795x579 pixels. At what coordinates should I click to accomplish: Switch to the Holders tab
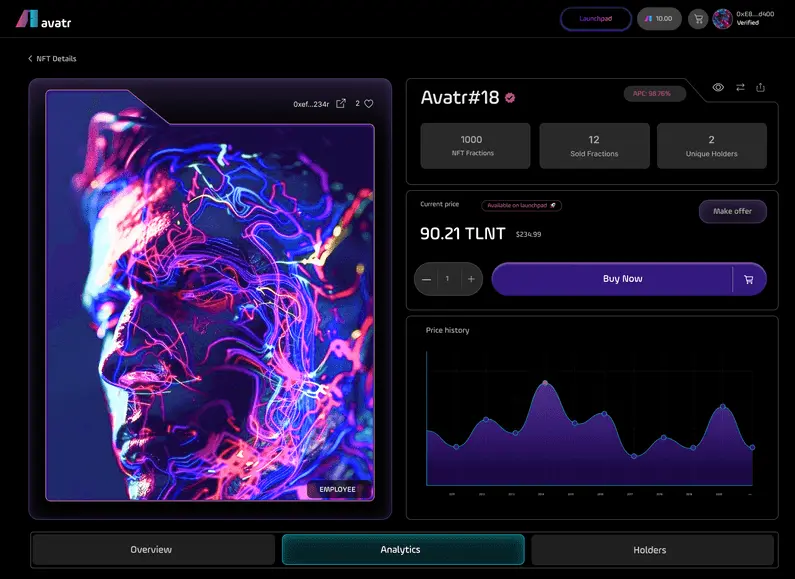pyautogui.click(x=651, y=550)
